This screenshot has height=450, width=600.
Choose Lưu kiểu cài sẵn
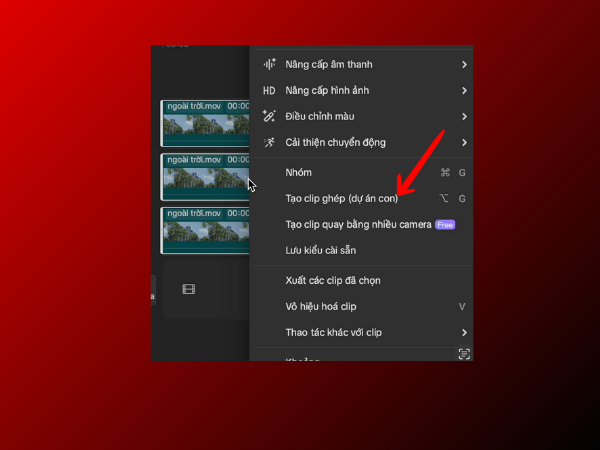(320, 250)
